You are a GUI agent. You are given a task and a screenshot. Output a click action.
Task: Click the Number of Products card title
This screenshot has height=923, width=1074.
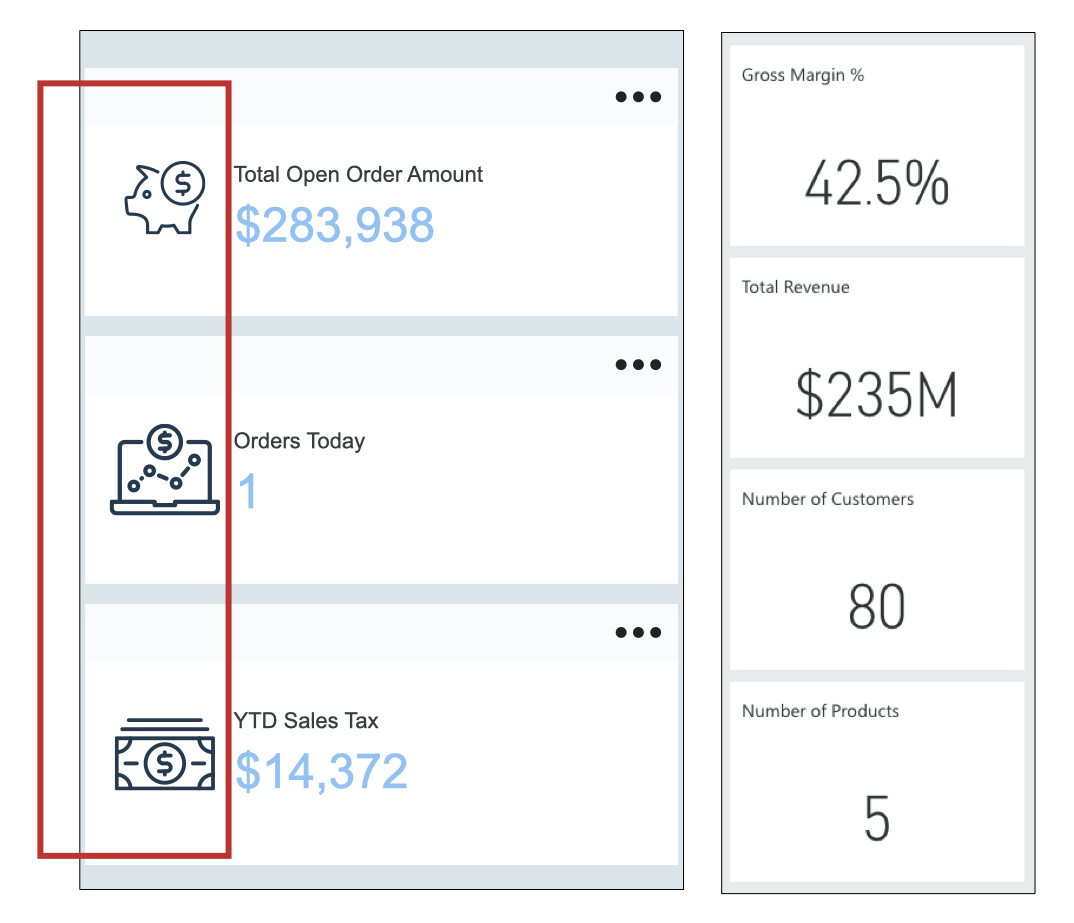[820, 711]
